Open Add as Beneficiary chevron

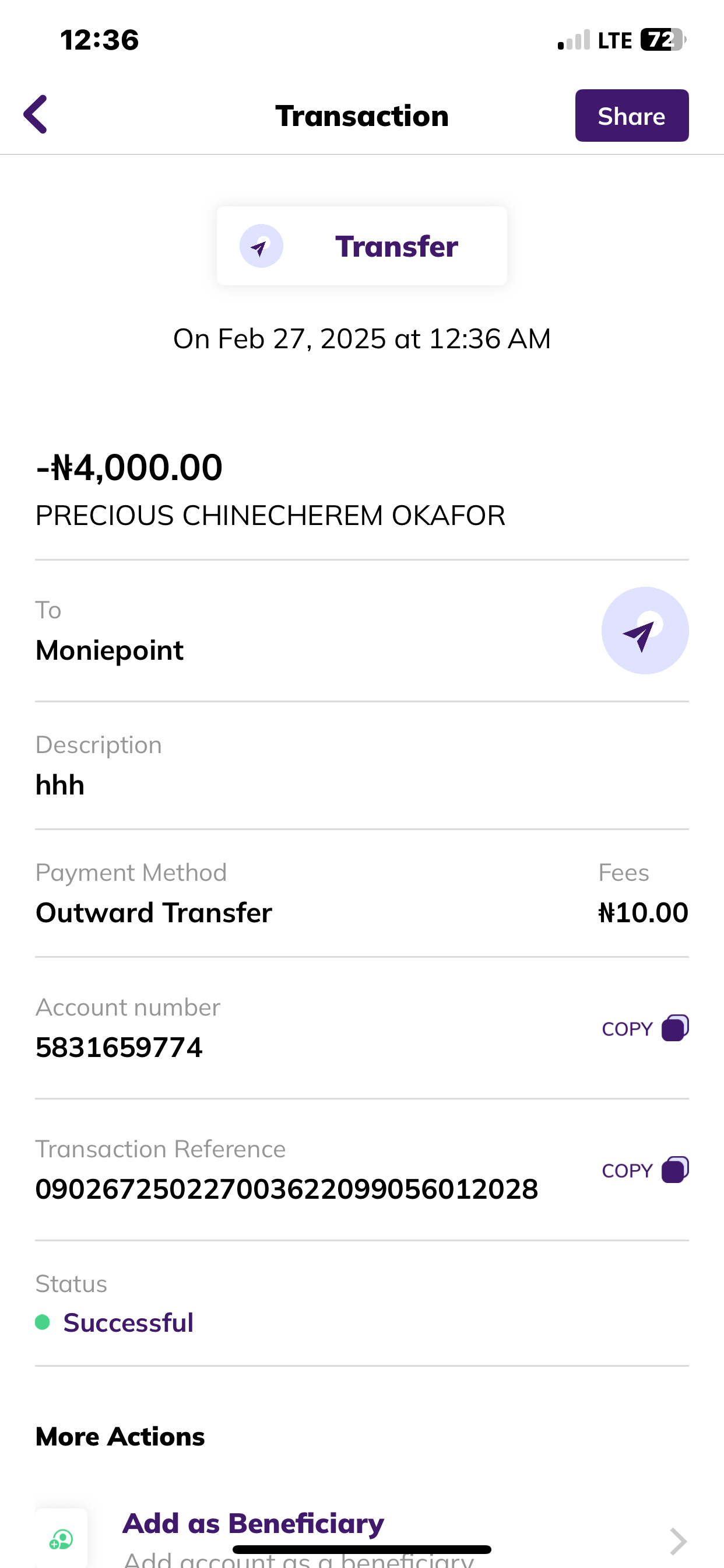tap(678, 1541)
